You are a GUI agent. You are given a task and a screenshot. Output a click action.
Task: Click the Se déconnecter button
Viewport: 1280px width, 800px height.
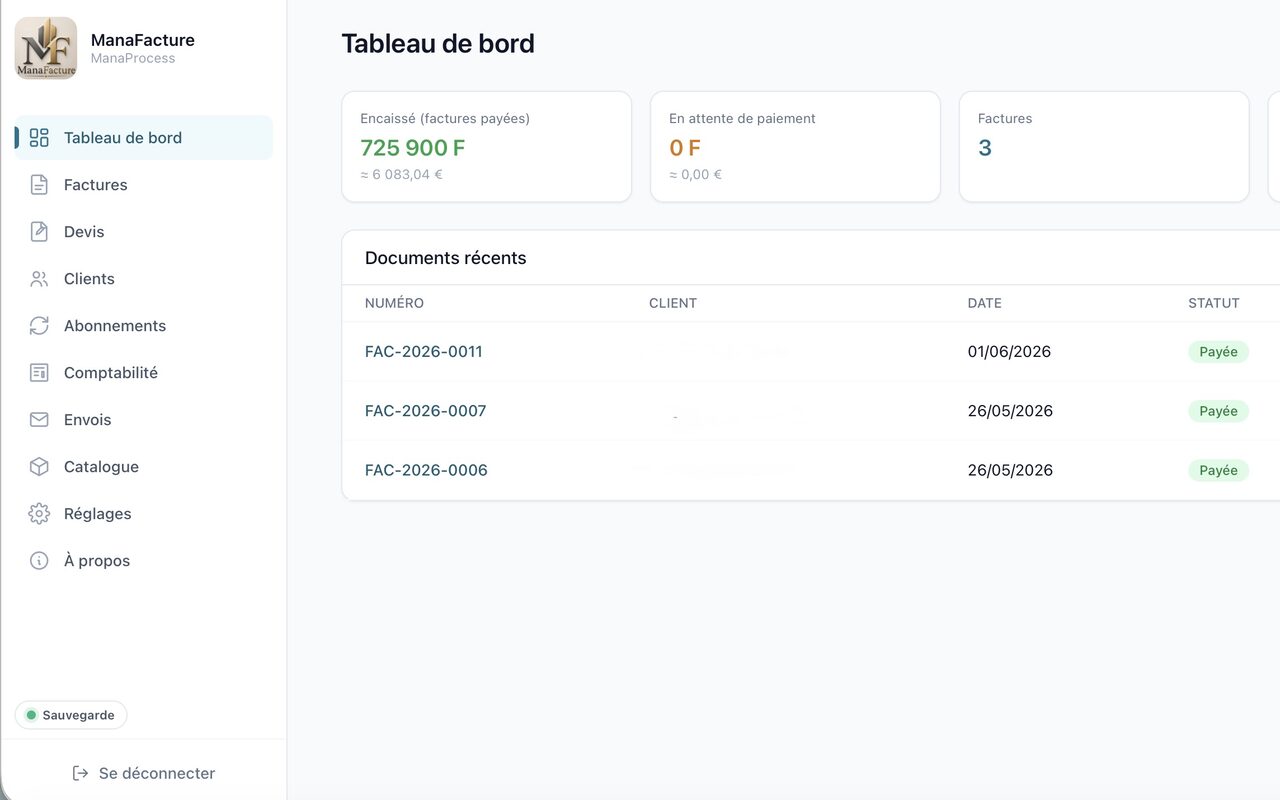click(x=144, y=773)
